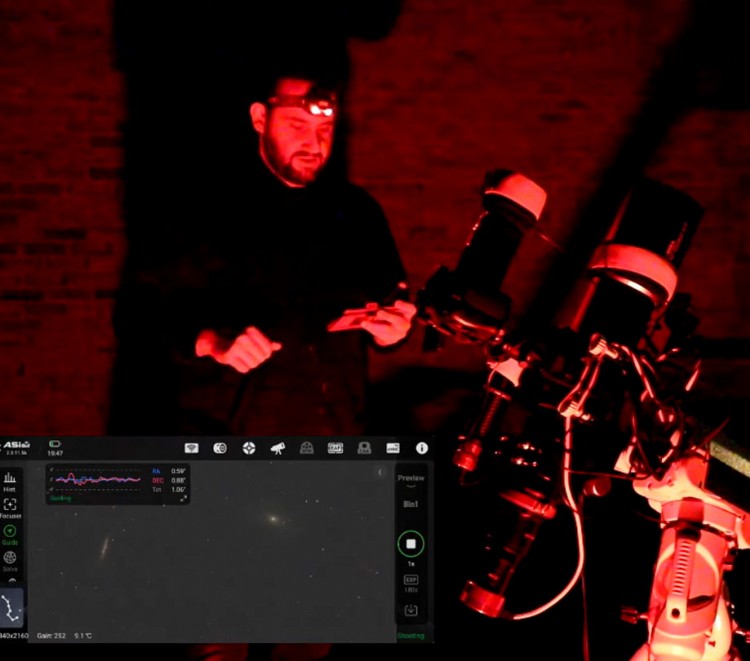Expand the guiding graph to fullscreen
The height and width of the screenshot is (661, 750).
pyautogui.click(x=183, y=498)
